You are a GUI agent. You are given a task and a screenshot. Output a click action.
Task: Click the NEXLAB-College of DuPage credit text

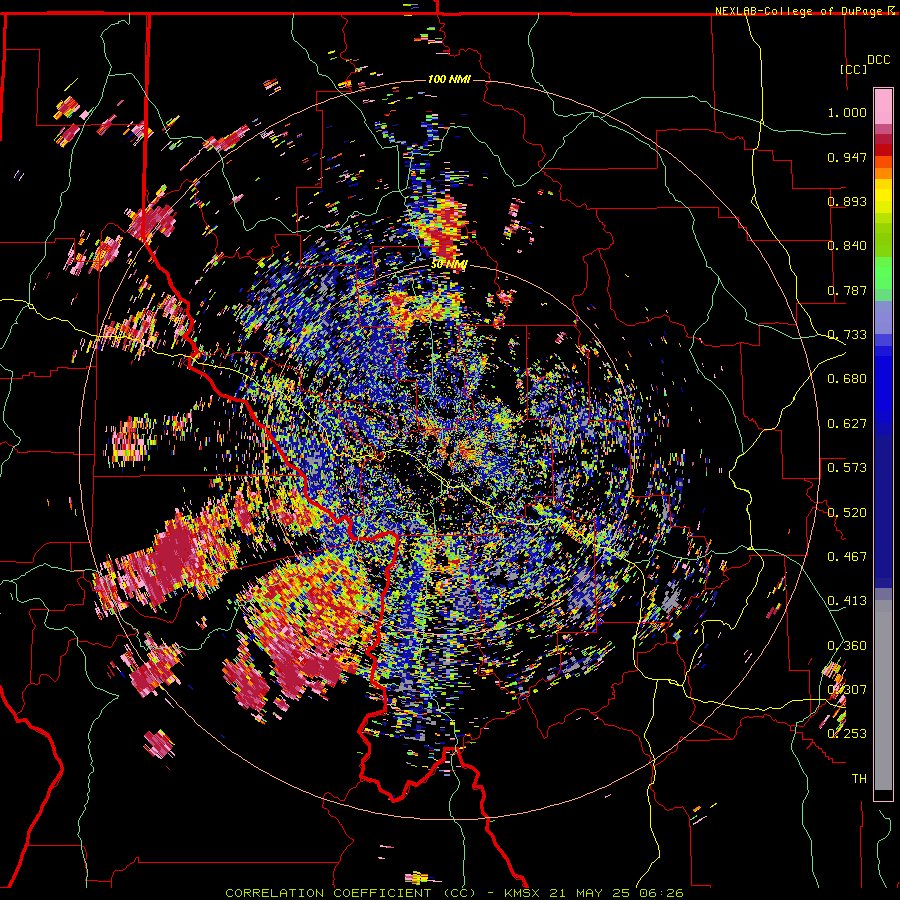pos(801,11)
